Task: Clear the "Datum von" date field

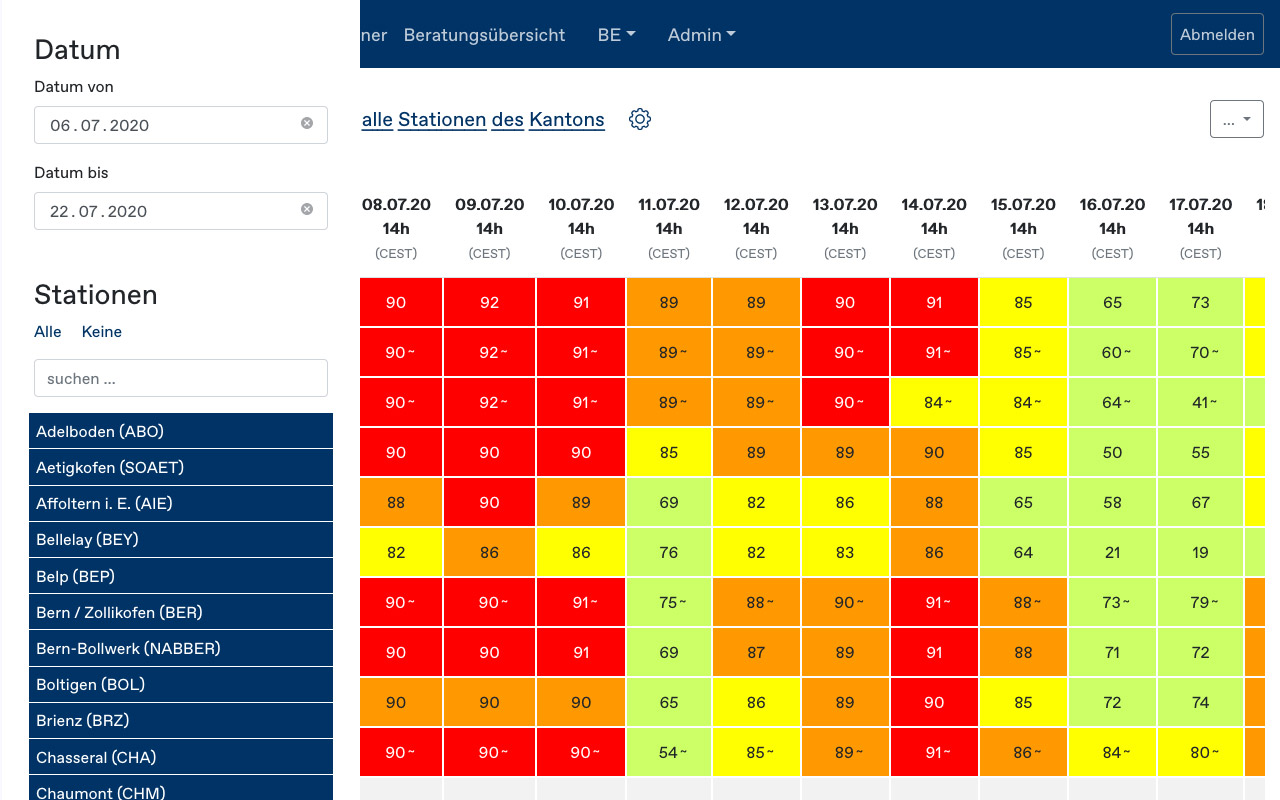Action: (307, 123)
